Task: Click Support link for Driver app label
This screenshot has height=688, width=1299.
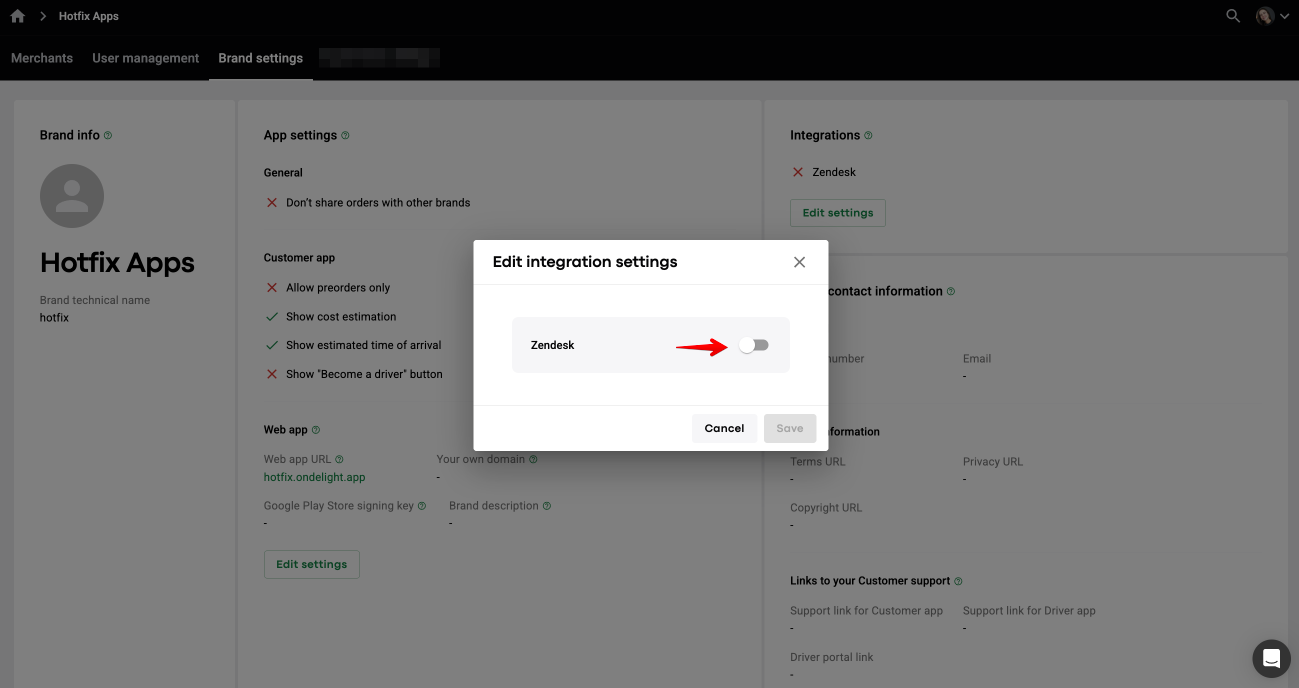Action: point(1029,611)
